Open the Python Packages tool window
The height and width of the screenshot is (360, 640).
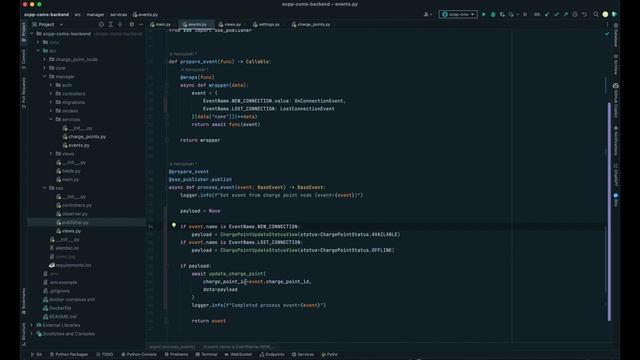click(x=69, y=354)
